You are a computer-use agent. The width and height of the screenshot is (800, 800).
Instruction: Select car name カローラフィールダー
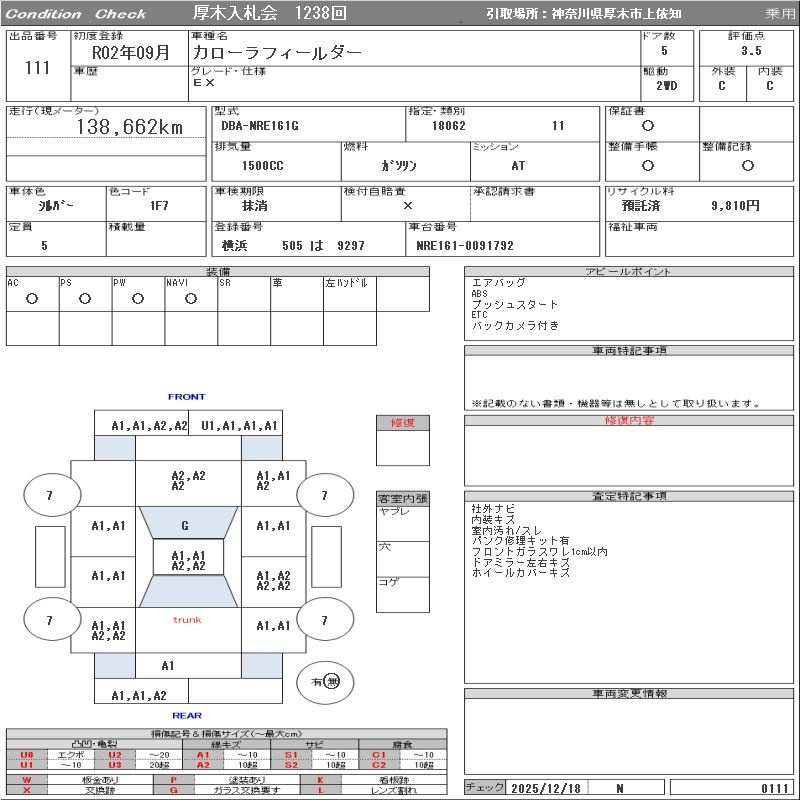(x=277, y=53)
